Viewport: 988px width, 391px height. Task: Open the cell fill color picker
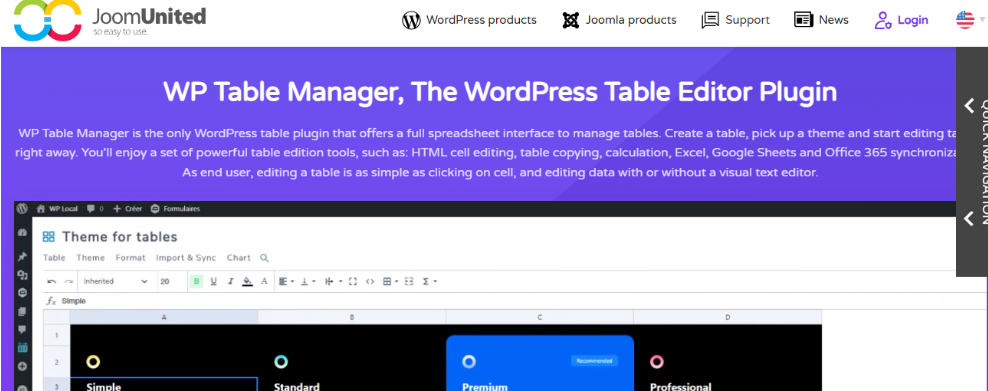pos(248,281)
